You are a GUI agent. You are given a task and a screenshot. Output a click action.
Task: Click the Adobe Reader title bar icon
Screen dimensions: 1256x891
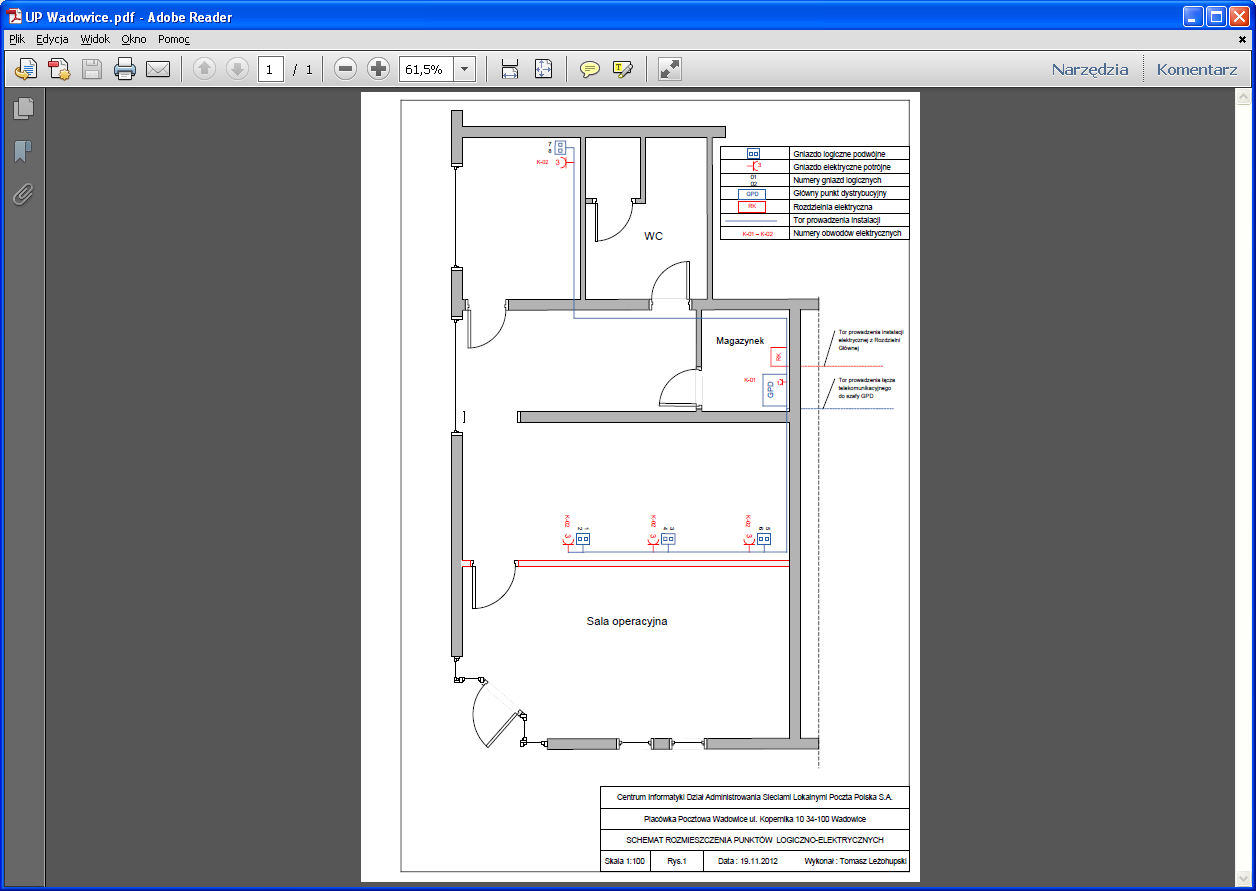click(15, 16)
